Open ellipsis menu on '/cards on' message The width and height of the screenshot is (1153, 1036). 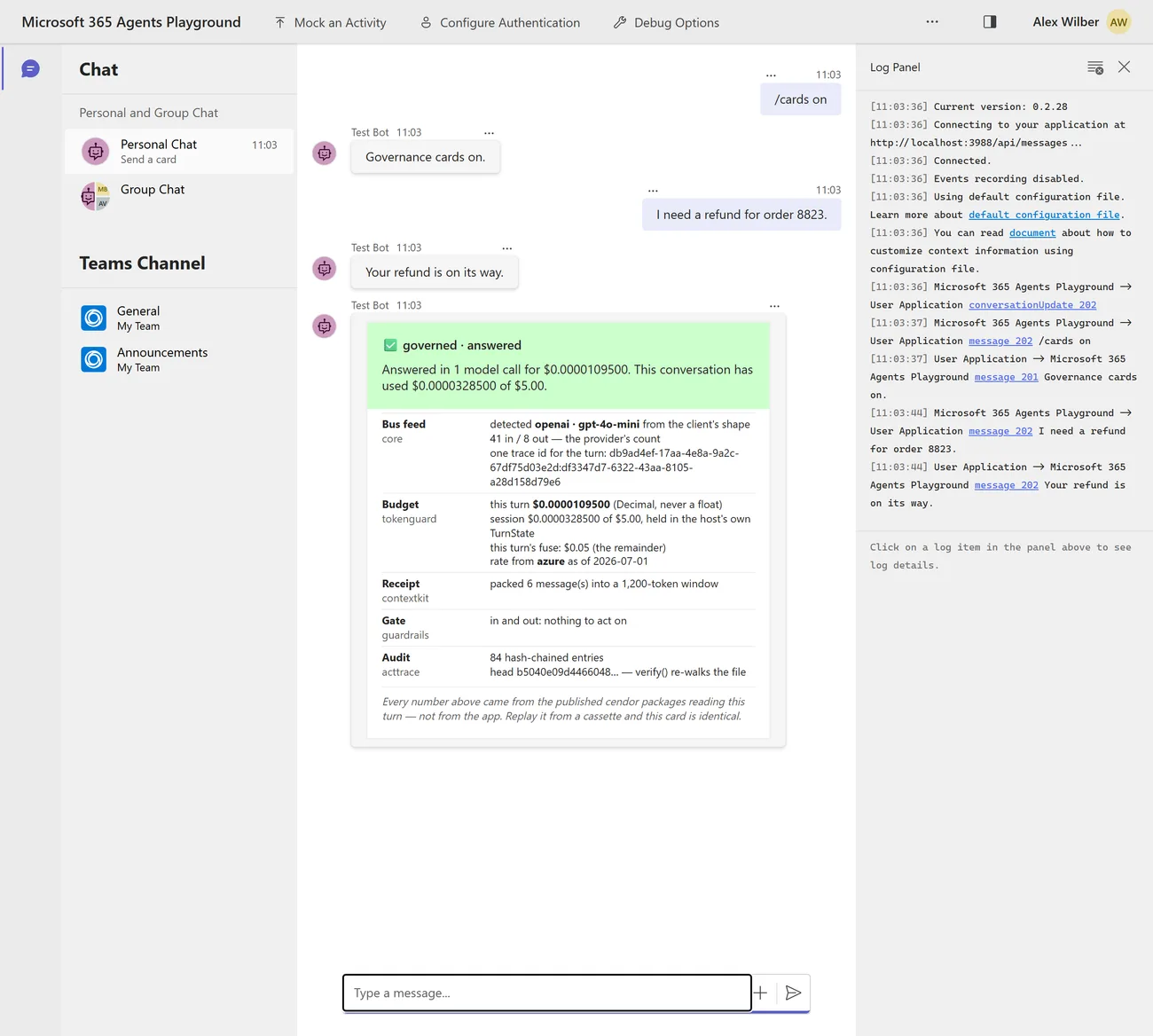(x=771, y=75)
